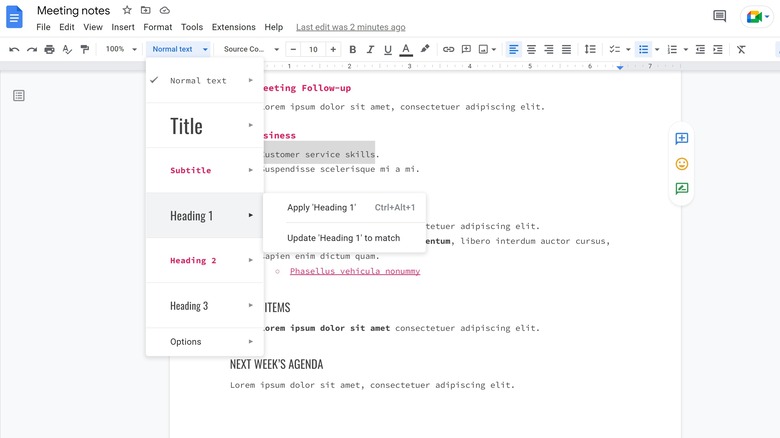Click the Suggest edits side icon
This screenshot has height=438, width=780.
point(682,188)
